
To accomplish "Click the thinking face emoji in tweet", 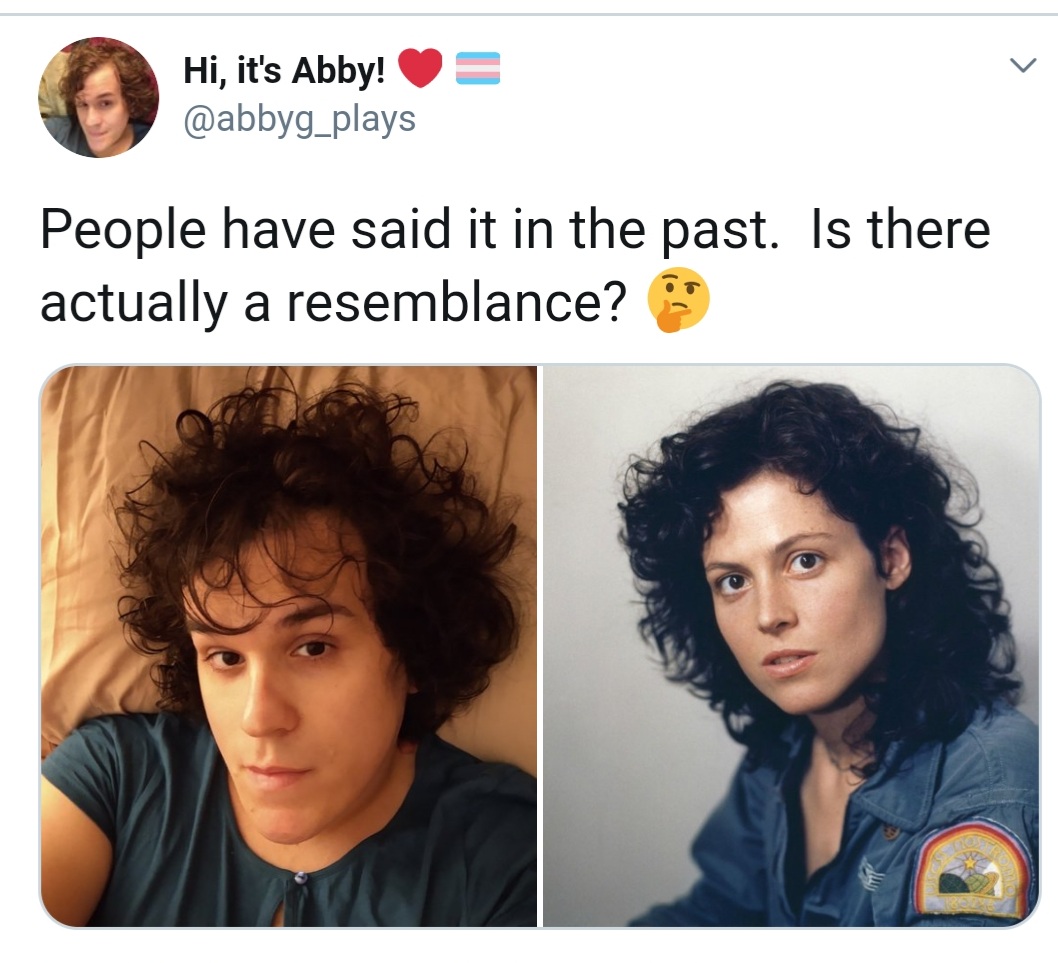I will (x=677, y=300).
